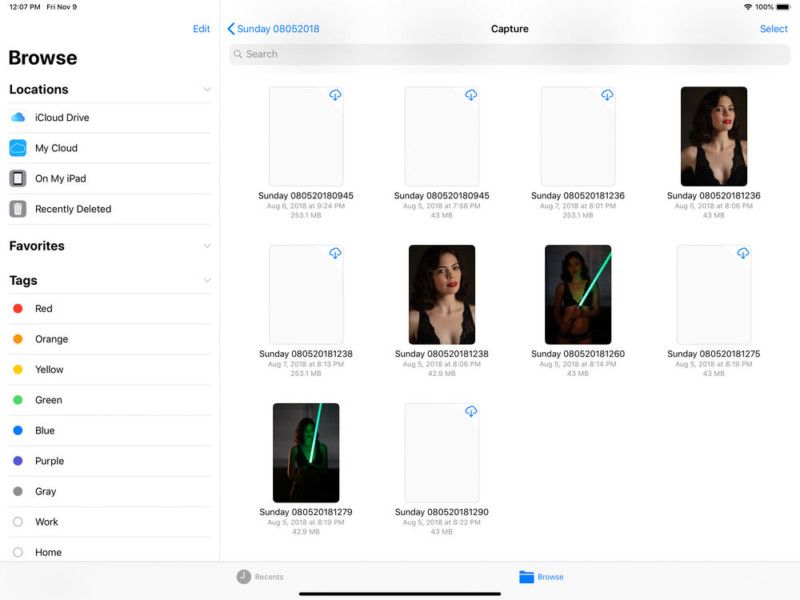The image size is (800, 600).
Task: Tap download icon on Sunday 080520181275
Action: 743,253
